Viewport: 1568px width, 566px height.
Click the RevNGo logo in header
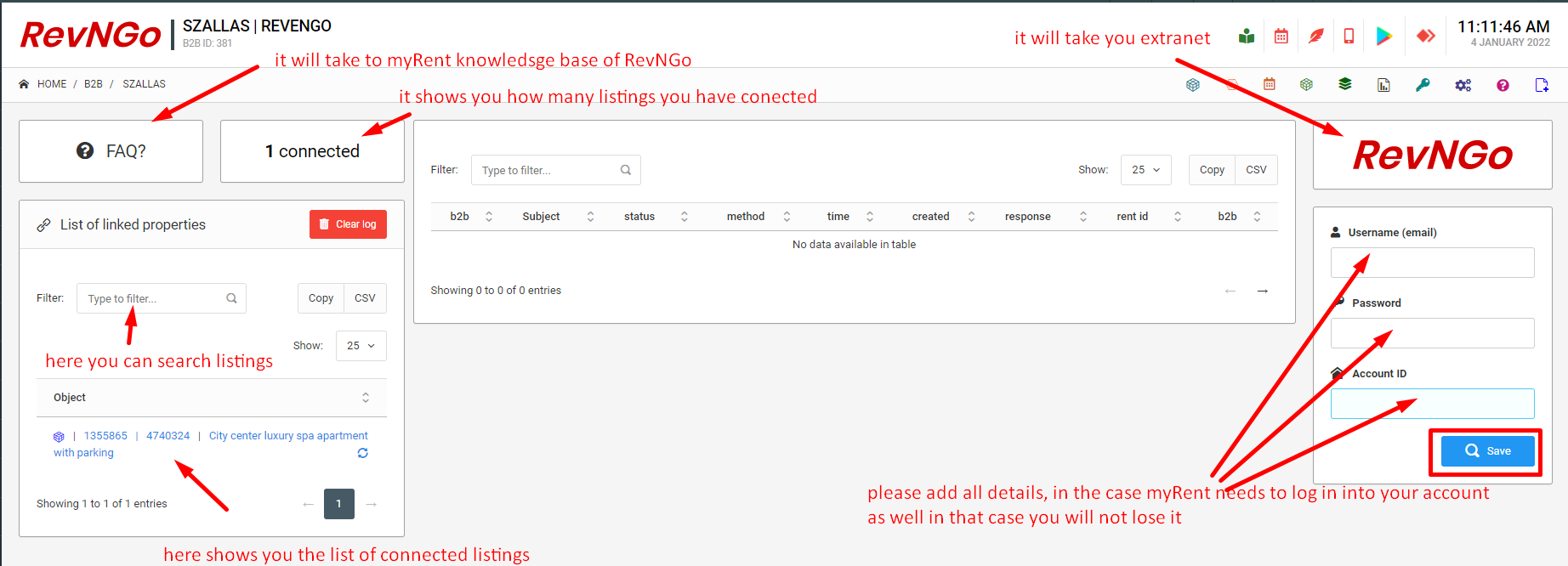tap(90, 35)
